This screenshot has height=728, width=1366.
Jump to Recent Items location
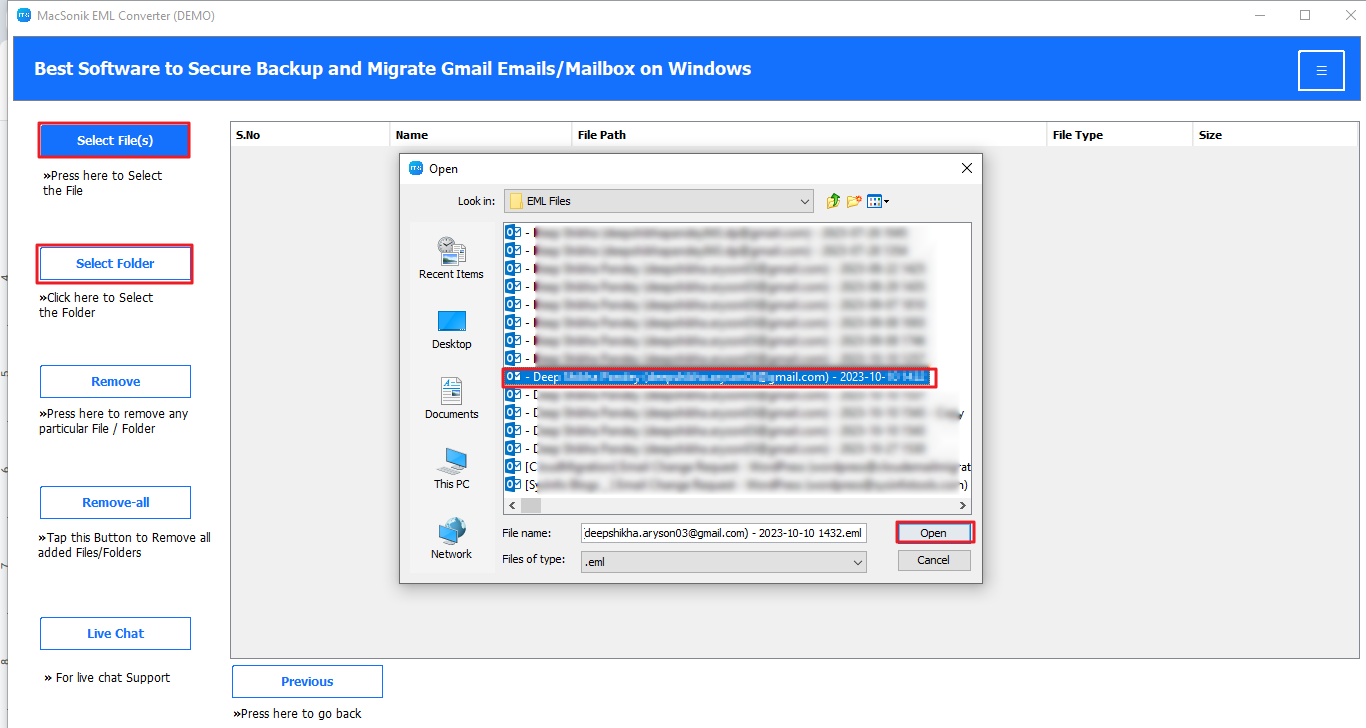[451, 258]
